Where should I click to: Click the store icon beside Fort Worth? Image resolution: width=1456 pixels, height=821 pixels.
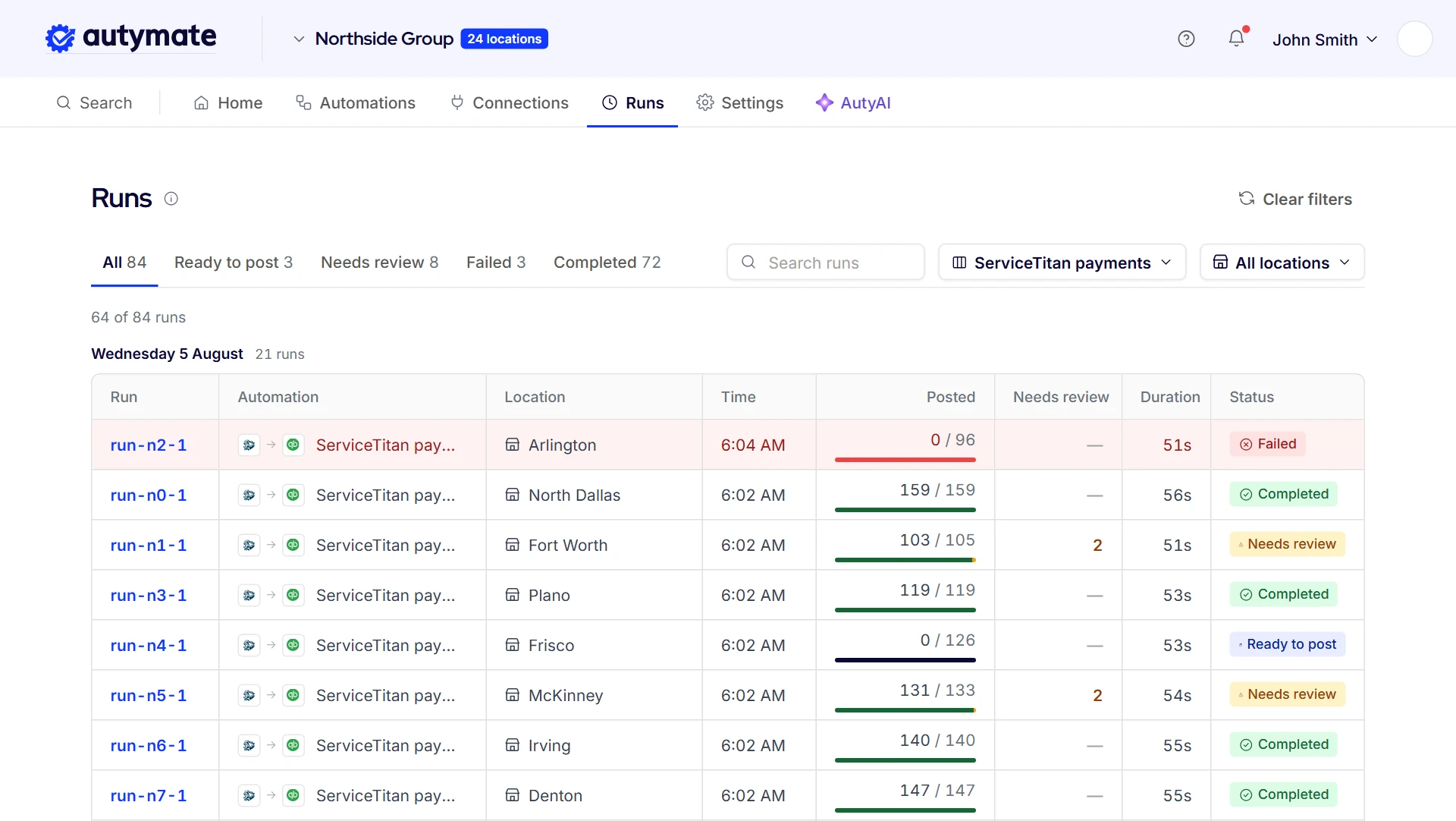click(x=513, y=545)
